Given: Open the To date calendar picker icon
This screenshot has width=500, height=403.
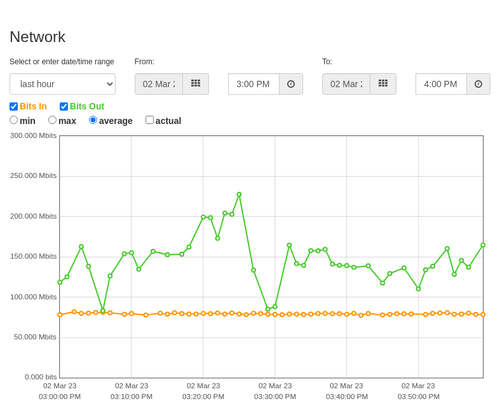Looking at the screenshot, I should coord(383,84).
